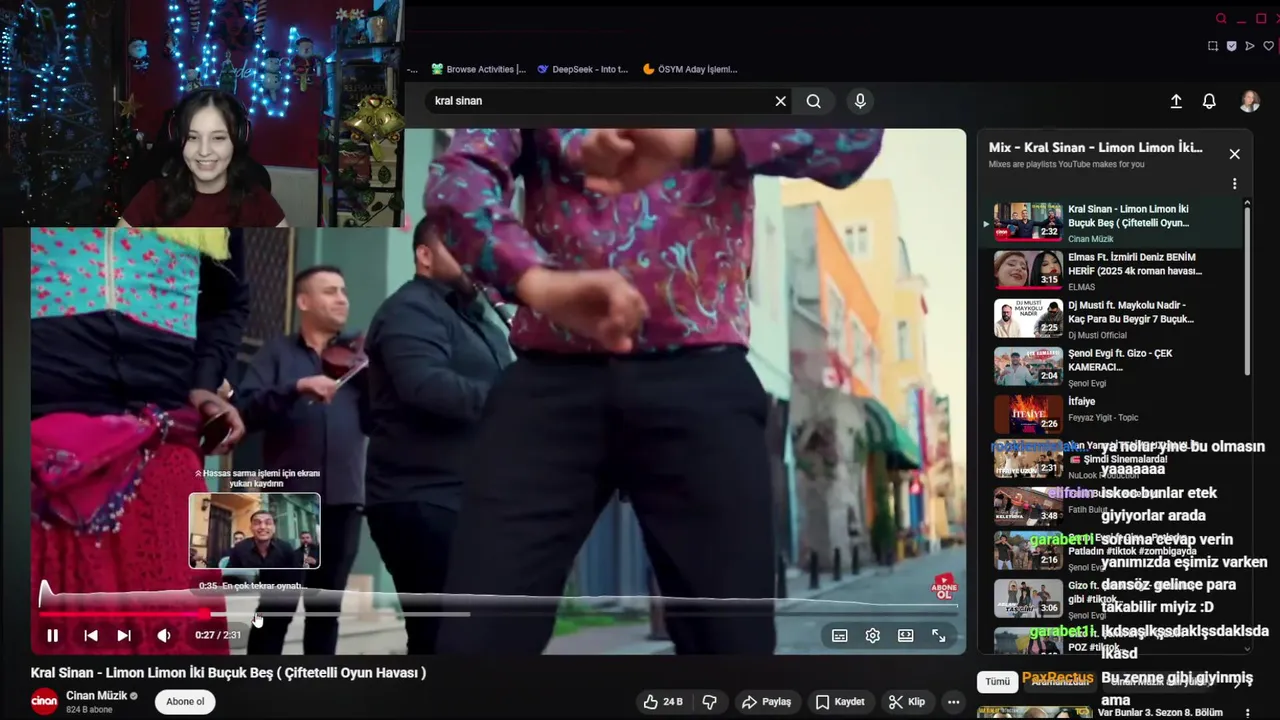1280x720 pixels.
Task: Switch player to theater mode
Action: (906, 635)
